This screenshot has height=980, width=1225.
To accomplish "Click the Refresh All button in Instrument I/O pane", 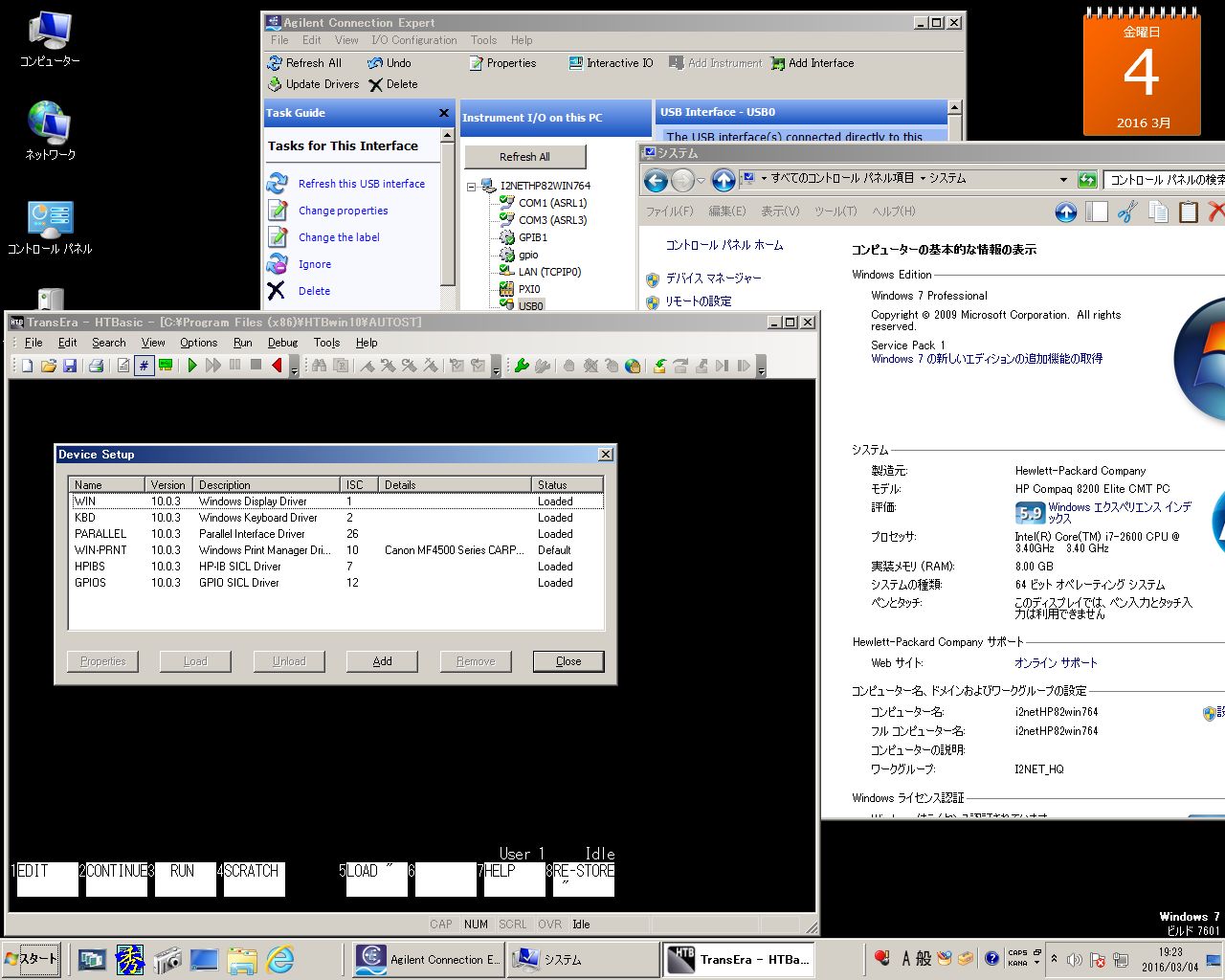I will [x=524, y=157].
